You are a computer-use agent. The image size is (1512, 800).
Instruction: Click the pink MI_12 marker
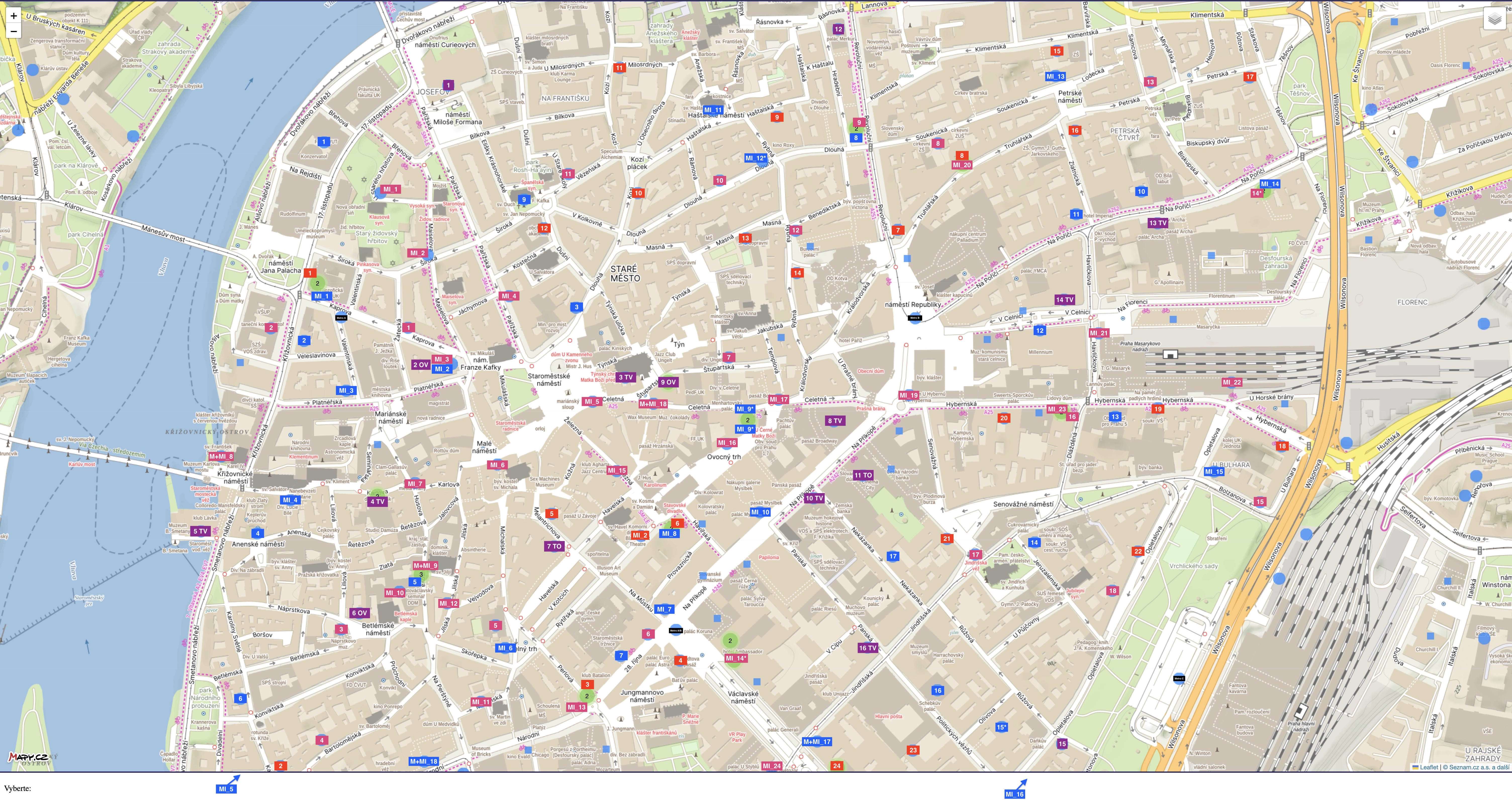pos(448,603)
